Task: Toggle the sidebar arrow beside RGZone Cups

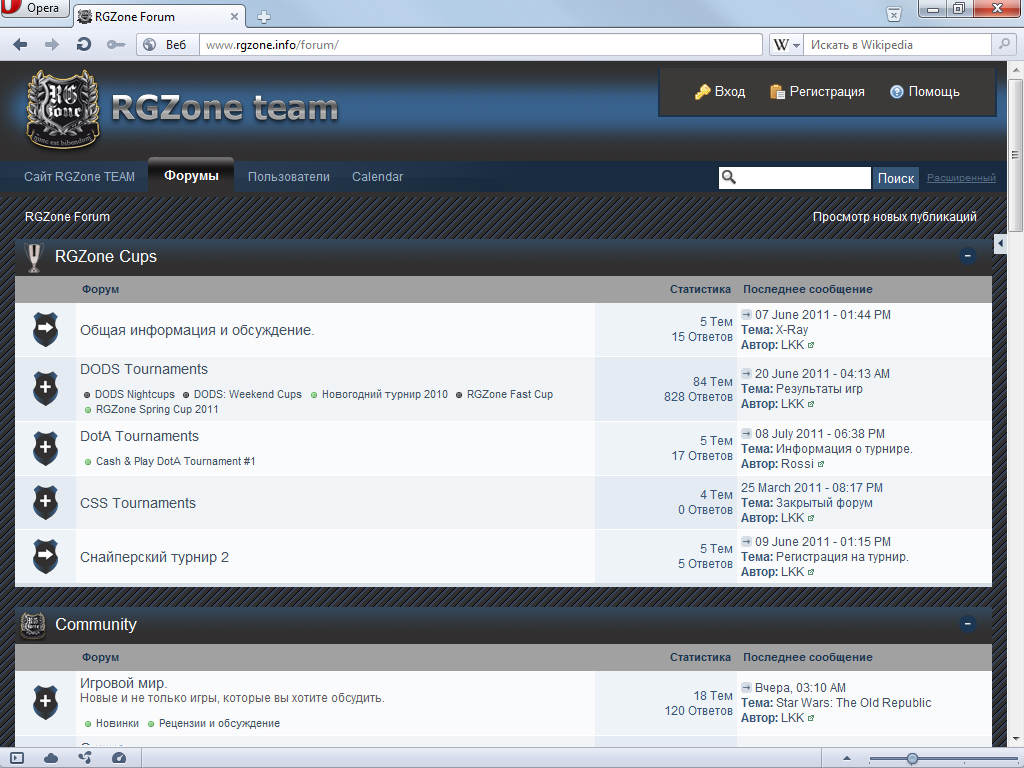Action: point(1000,244)
